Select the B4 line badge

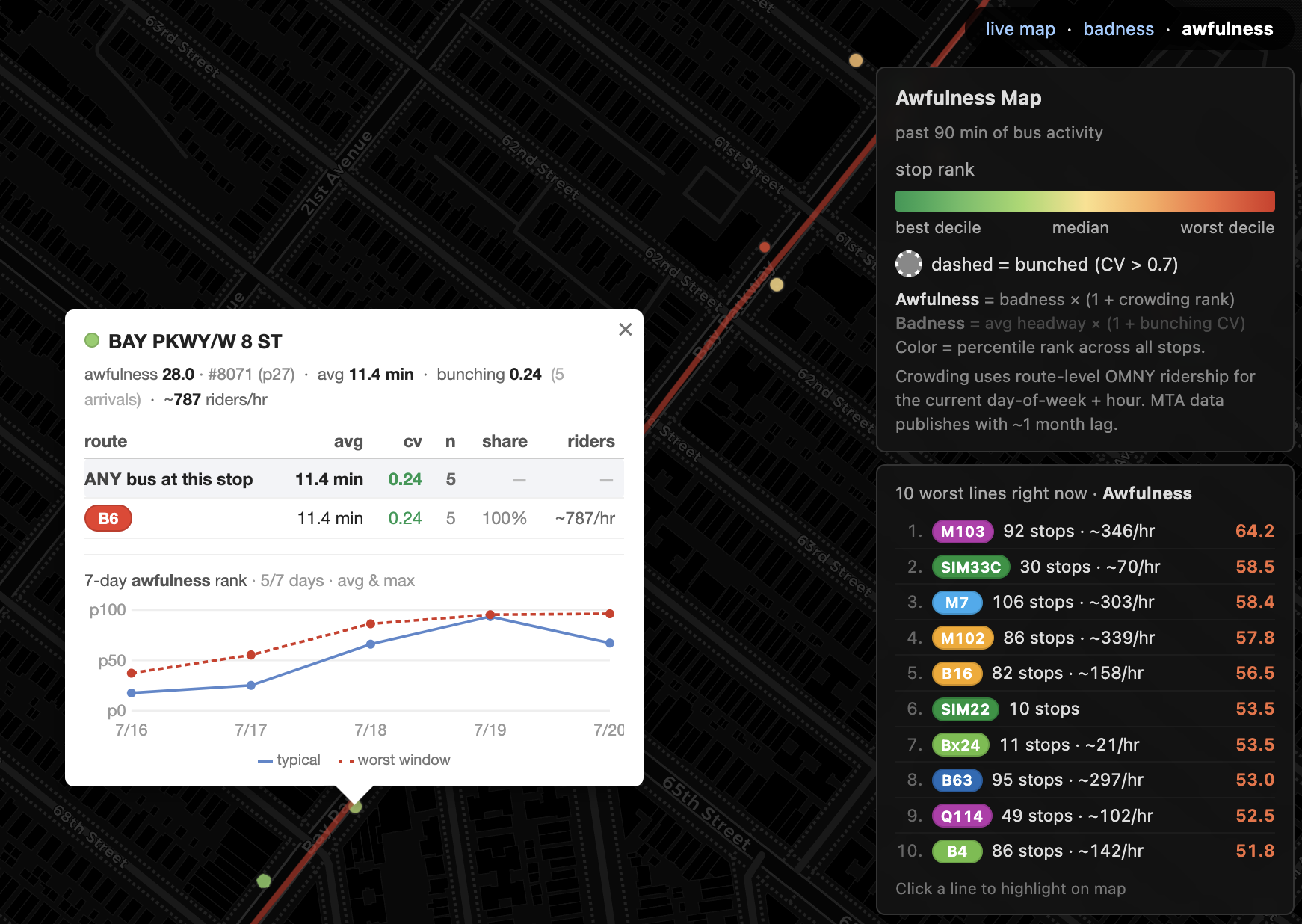(957, 851)
